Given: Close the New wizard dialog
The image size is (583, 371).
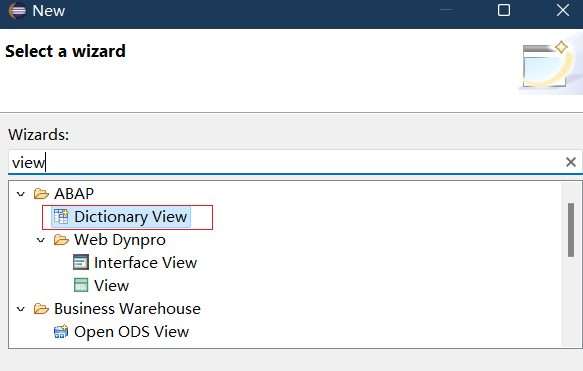Looking at the screenshot, I should (563, 10).
